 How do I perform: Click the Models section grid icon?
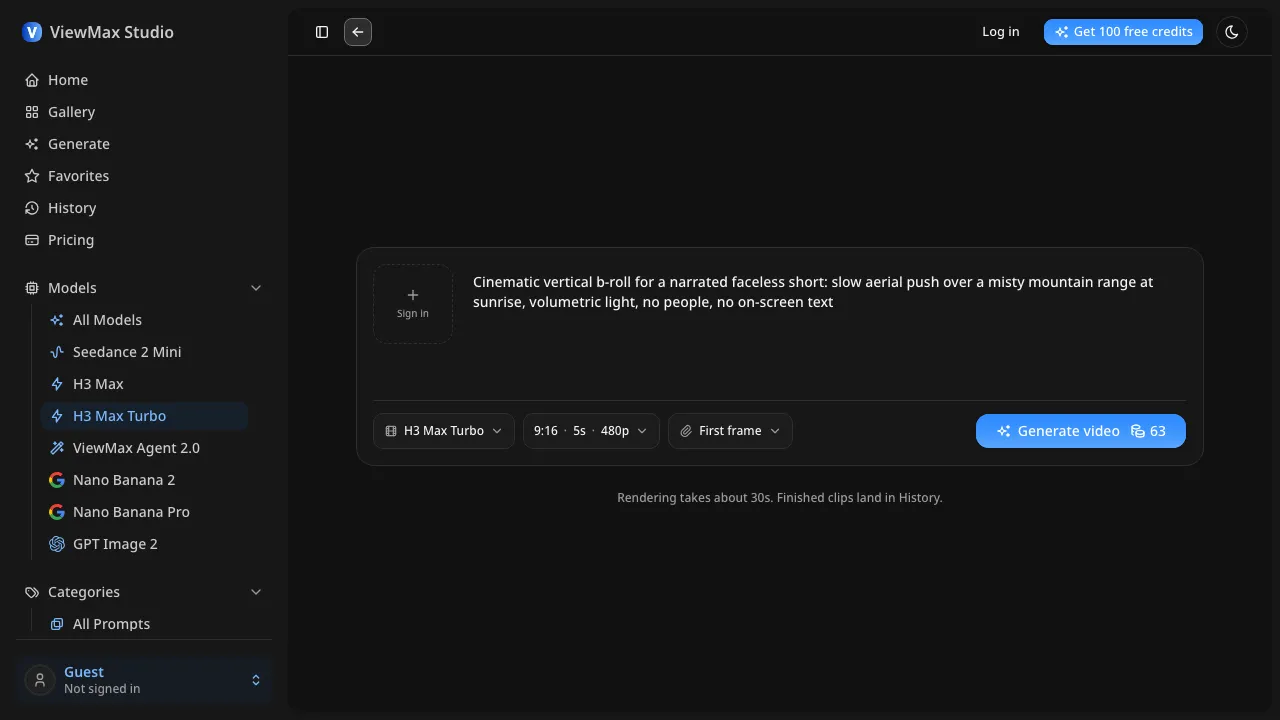(32, 288)
